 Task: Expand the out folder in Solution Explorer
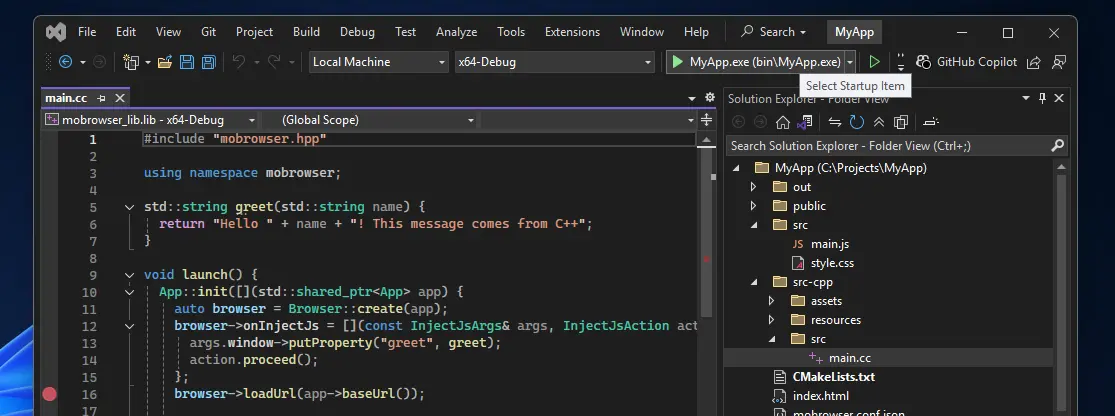click(x=754, y=187)
